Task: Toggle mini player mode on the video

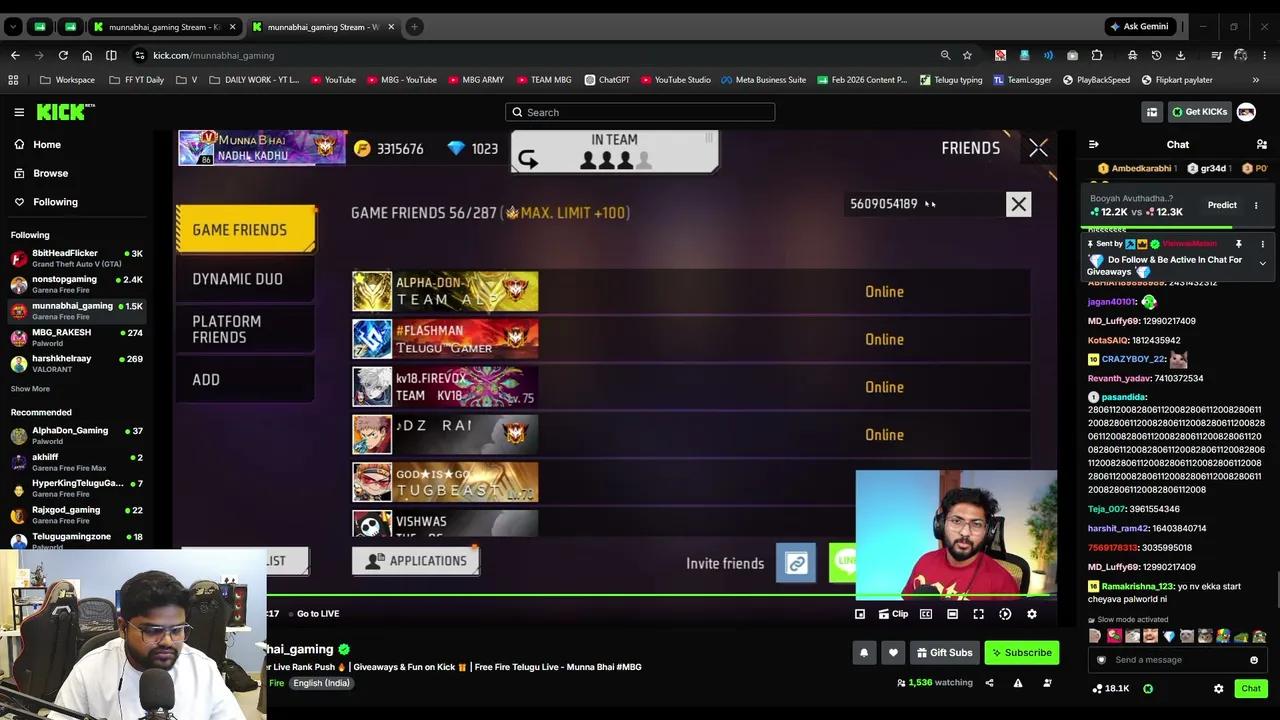Action: point(860,614)
